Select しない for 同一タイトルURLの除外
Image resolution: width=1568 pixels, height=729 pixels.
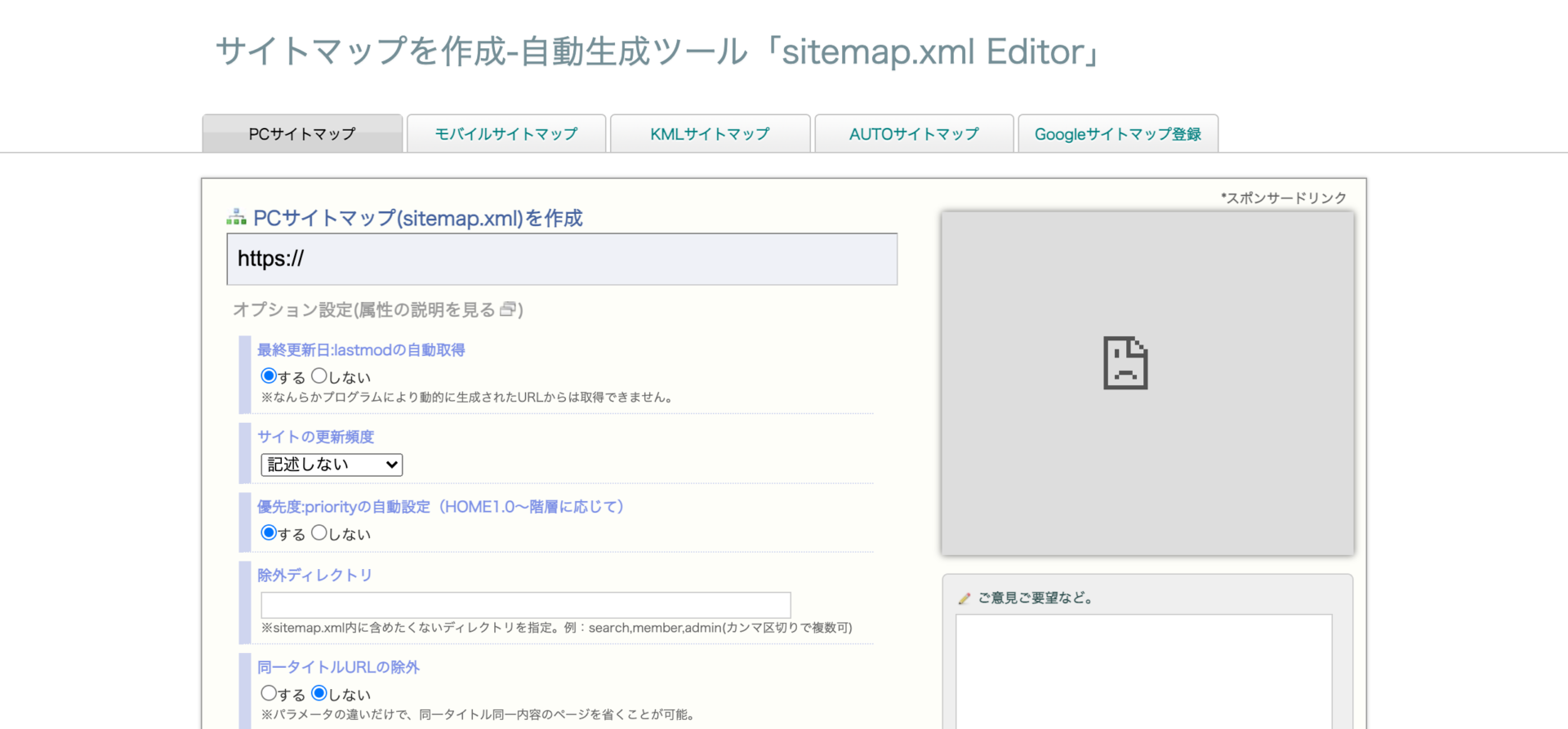click(x=319, y=693)
